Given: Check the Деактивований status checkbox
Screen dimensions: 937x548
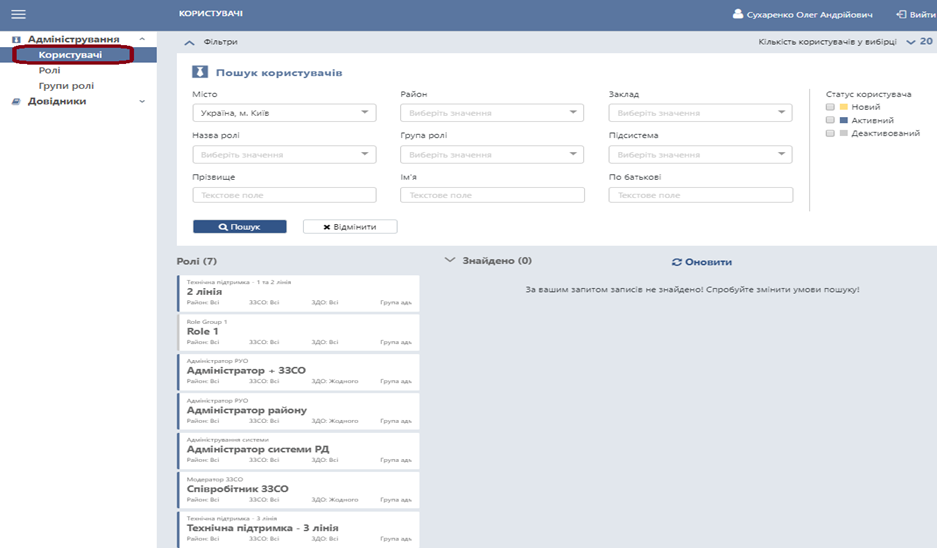Looking at the screenshot, I should tap(829, 133).
